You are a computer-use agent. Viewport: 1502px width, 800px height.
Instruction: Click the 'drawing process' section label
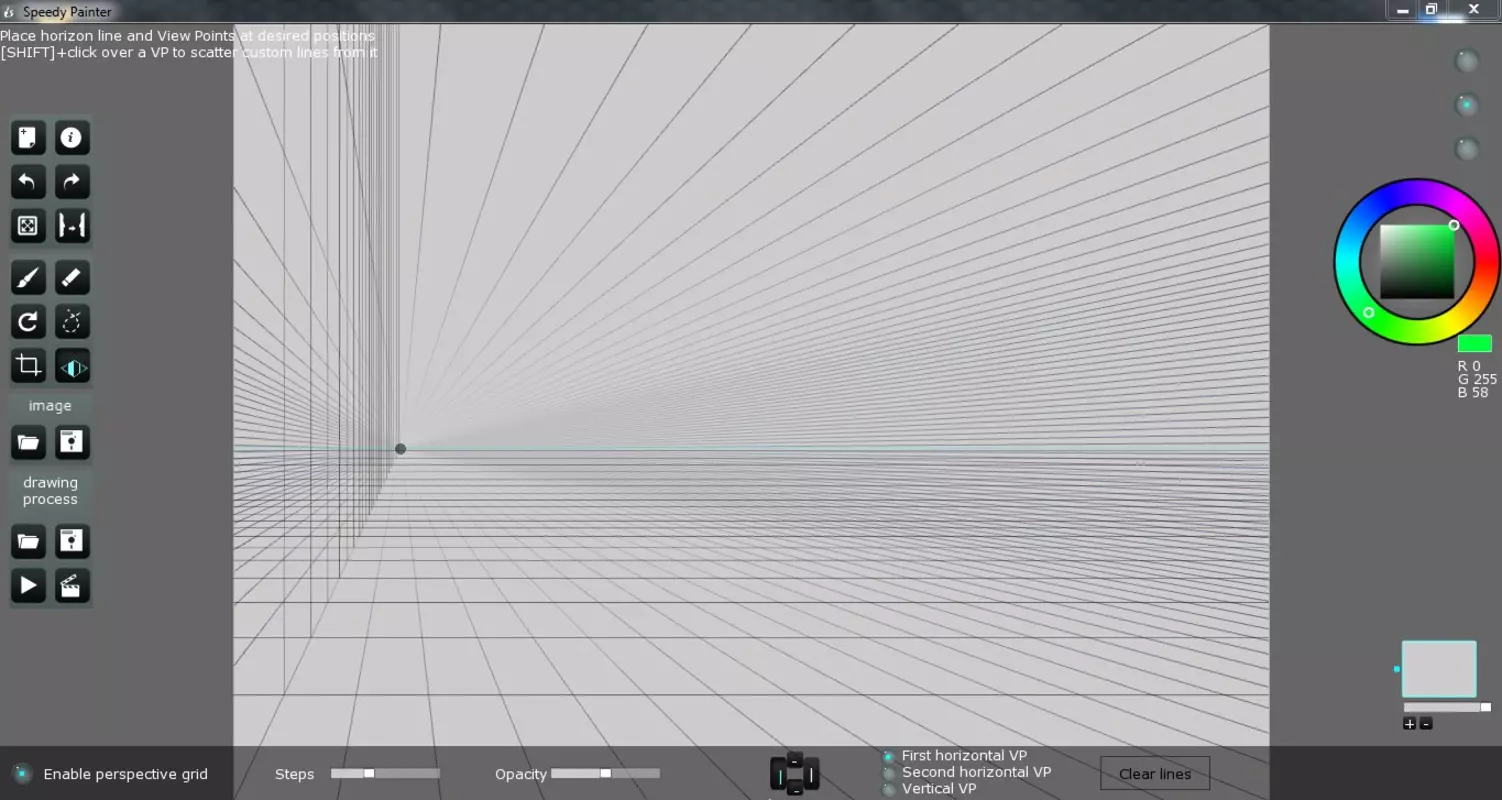(50, 491)
